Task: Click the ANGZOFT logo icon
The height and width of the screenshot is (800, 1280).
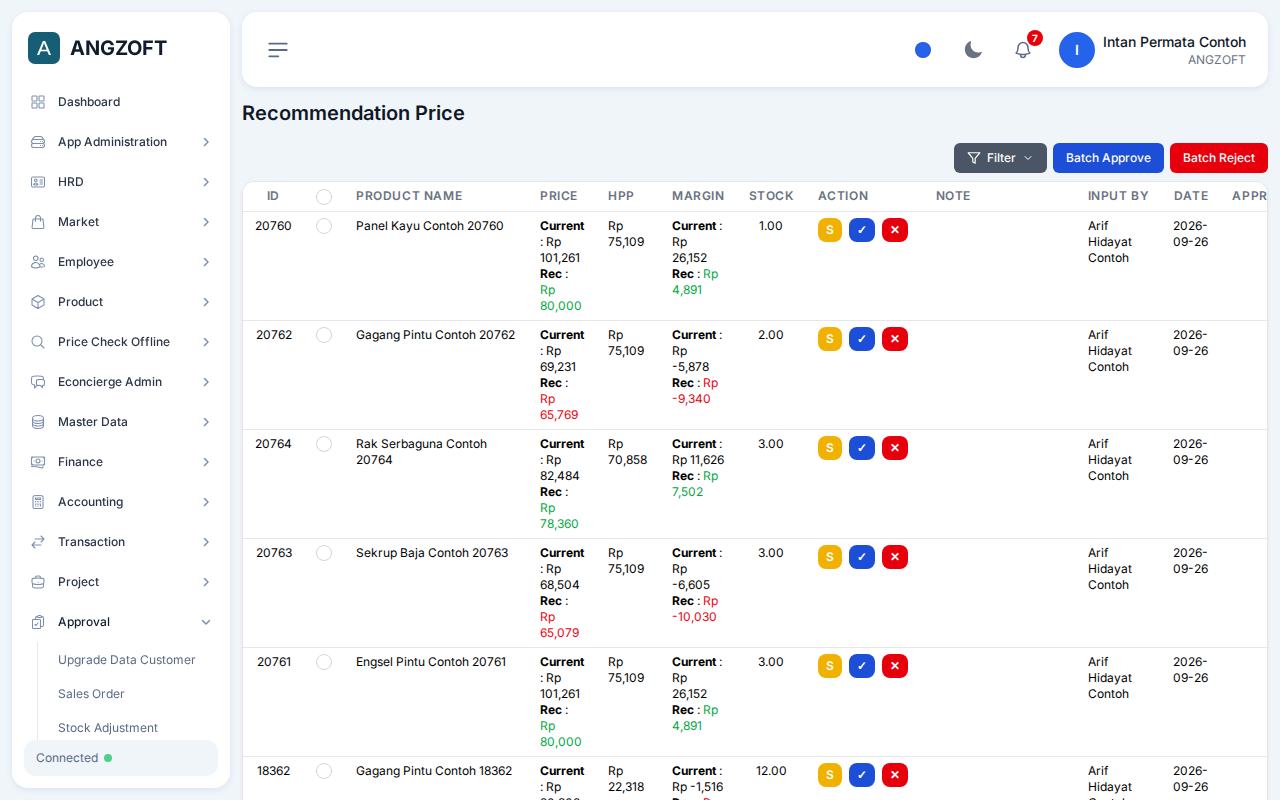Action: coord(44,48)
